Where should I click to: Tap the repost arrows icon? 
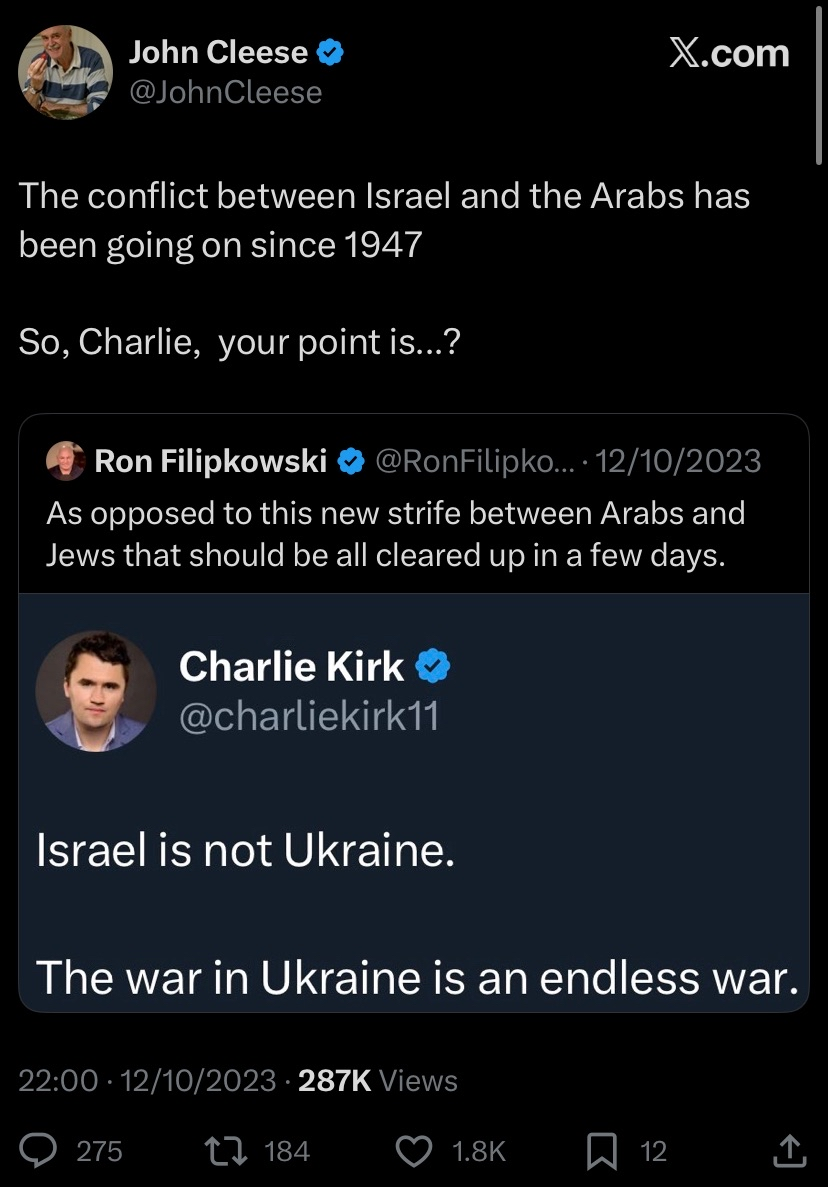226,1151
